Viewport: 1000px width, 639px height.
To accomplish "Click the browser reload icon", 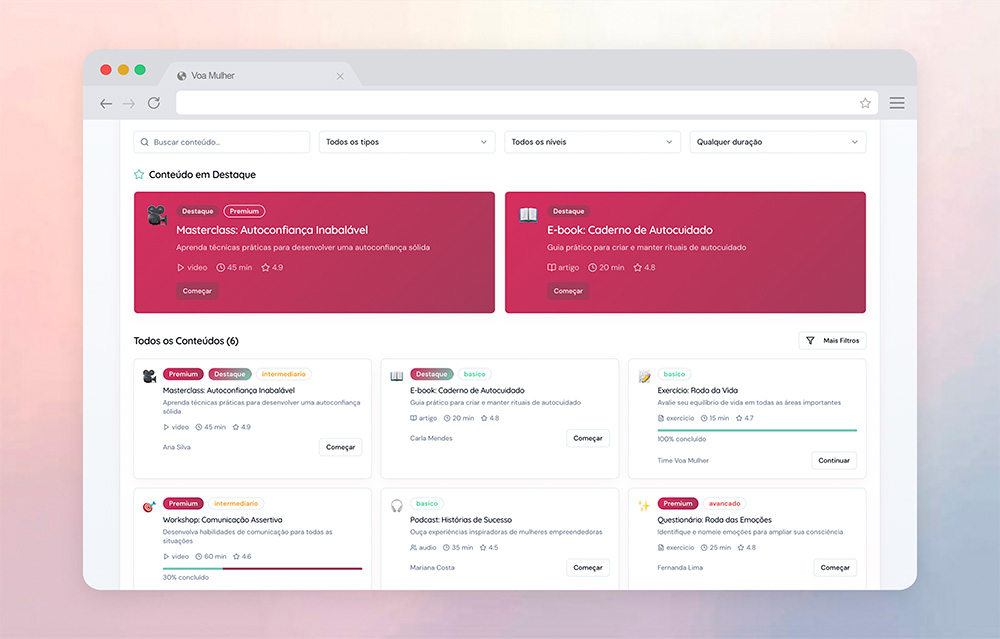I will (x=154, y=103).
